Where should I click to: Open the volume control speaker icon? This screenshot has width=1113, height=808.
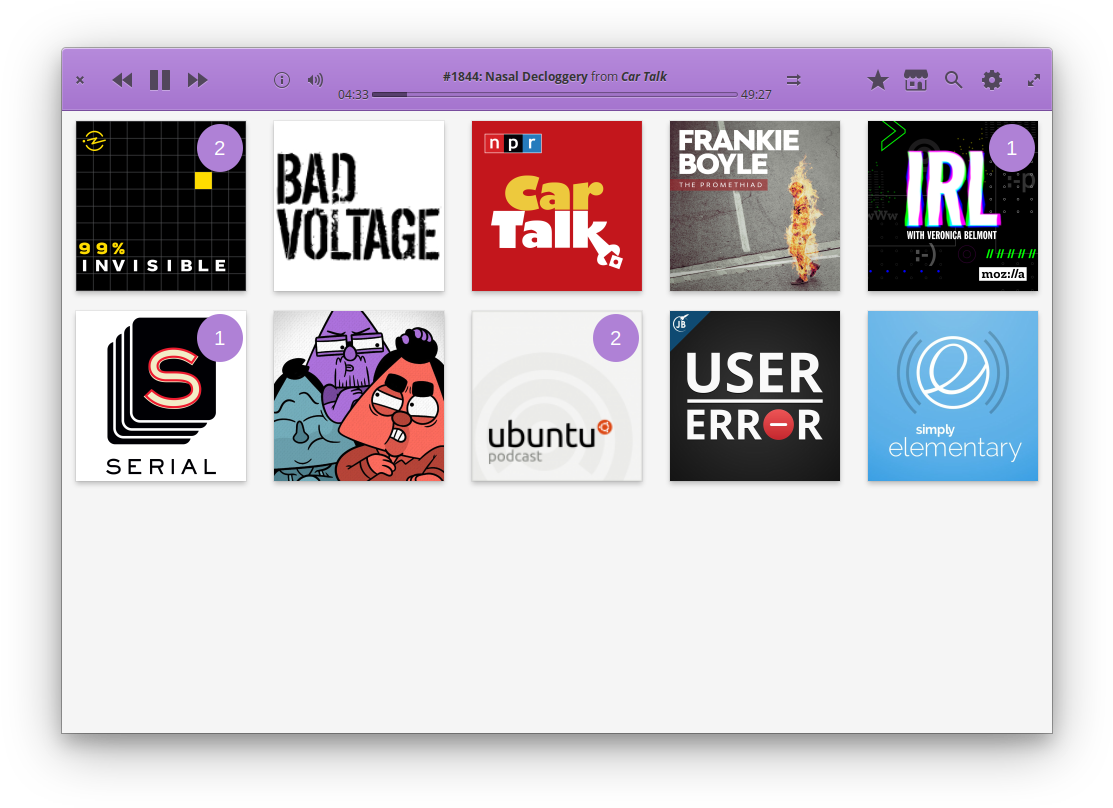[315, 80]
